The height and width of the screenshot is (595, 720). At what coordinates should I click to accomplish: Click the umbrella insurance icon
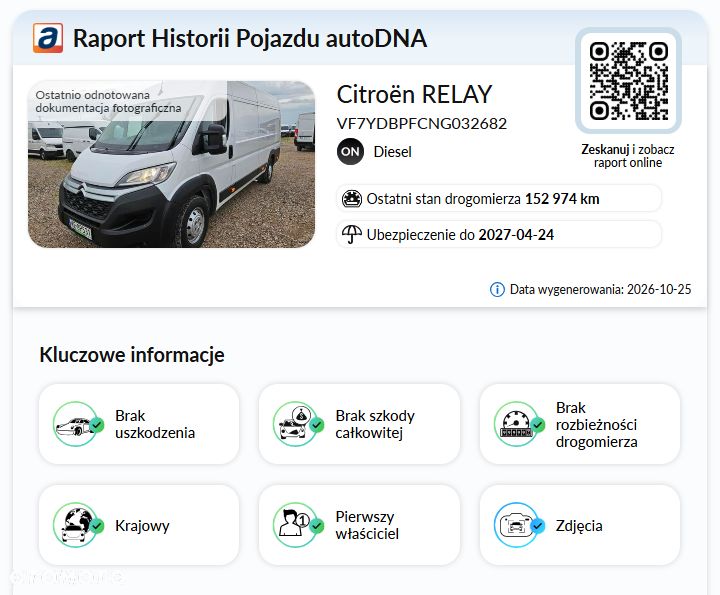(x=352, y=234)
